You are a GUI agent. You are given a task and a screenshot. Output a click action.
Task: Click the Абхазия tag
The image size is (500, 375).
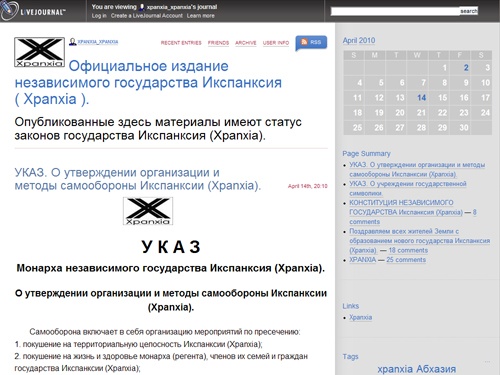436,369
